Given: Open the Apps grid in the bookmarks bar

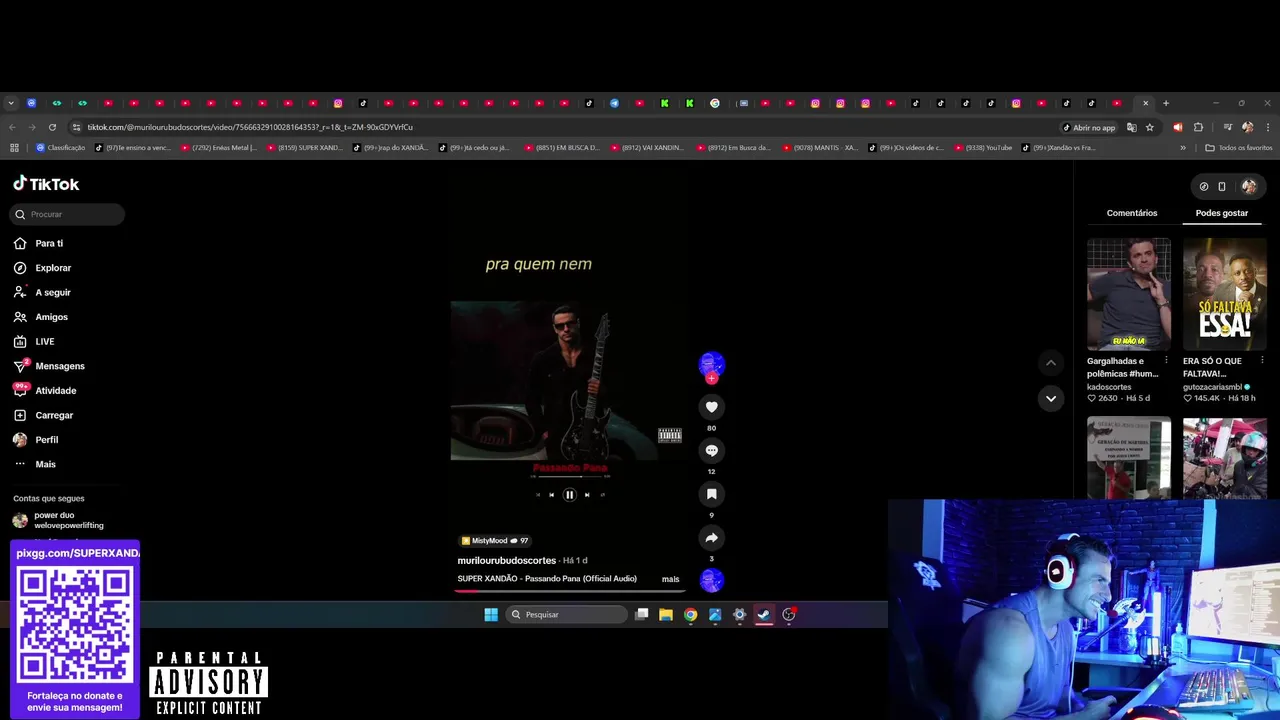Looking at the screenshot, I should tap(14, 148).
